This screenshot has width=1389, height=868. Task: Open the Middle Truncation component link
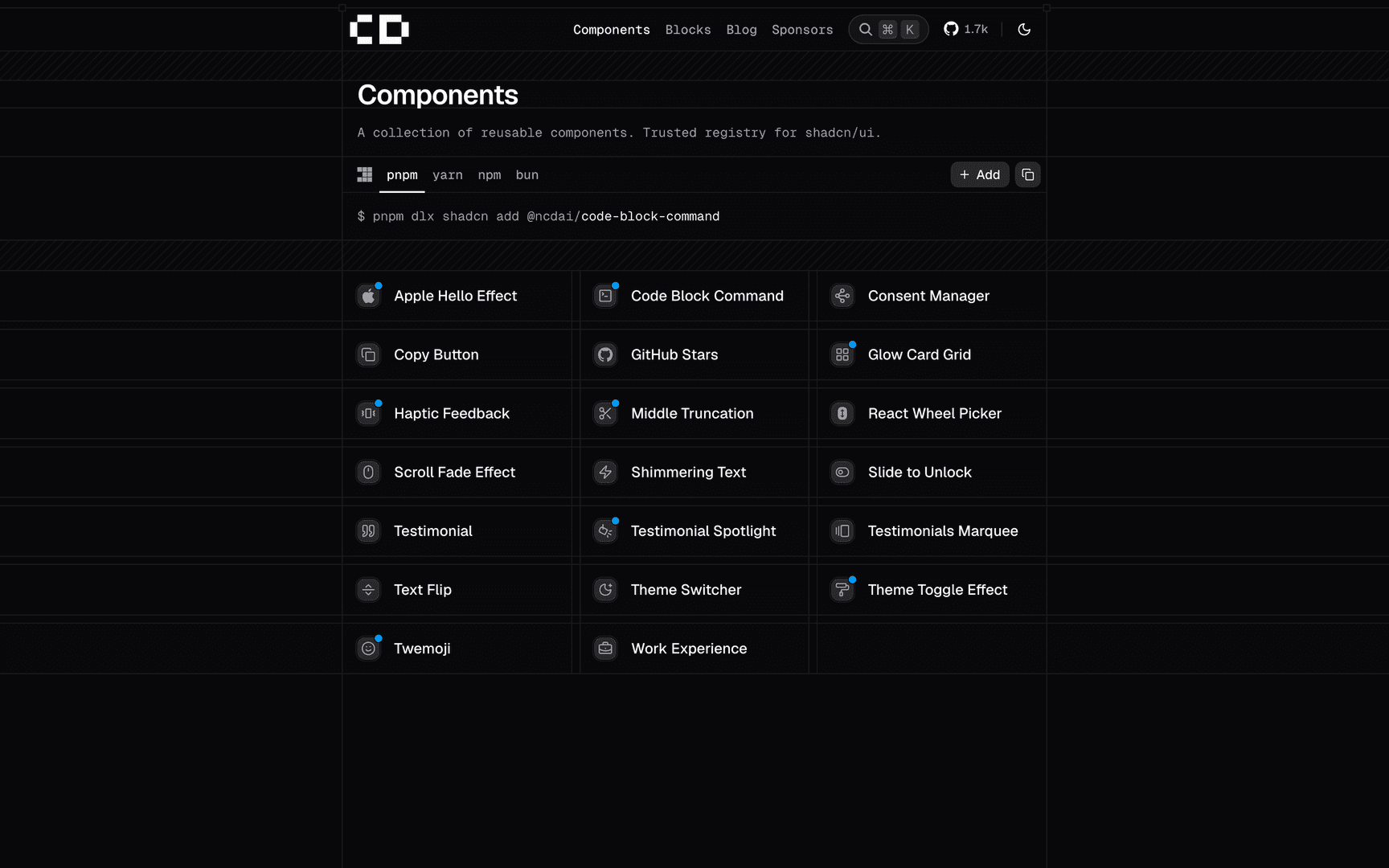(x=694, y=413)
